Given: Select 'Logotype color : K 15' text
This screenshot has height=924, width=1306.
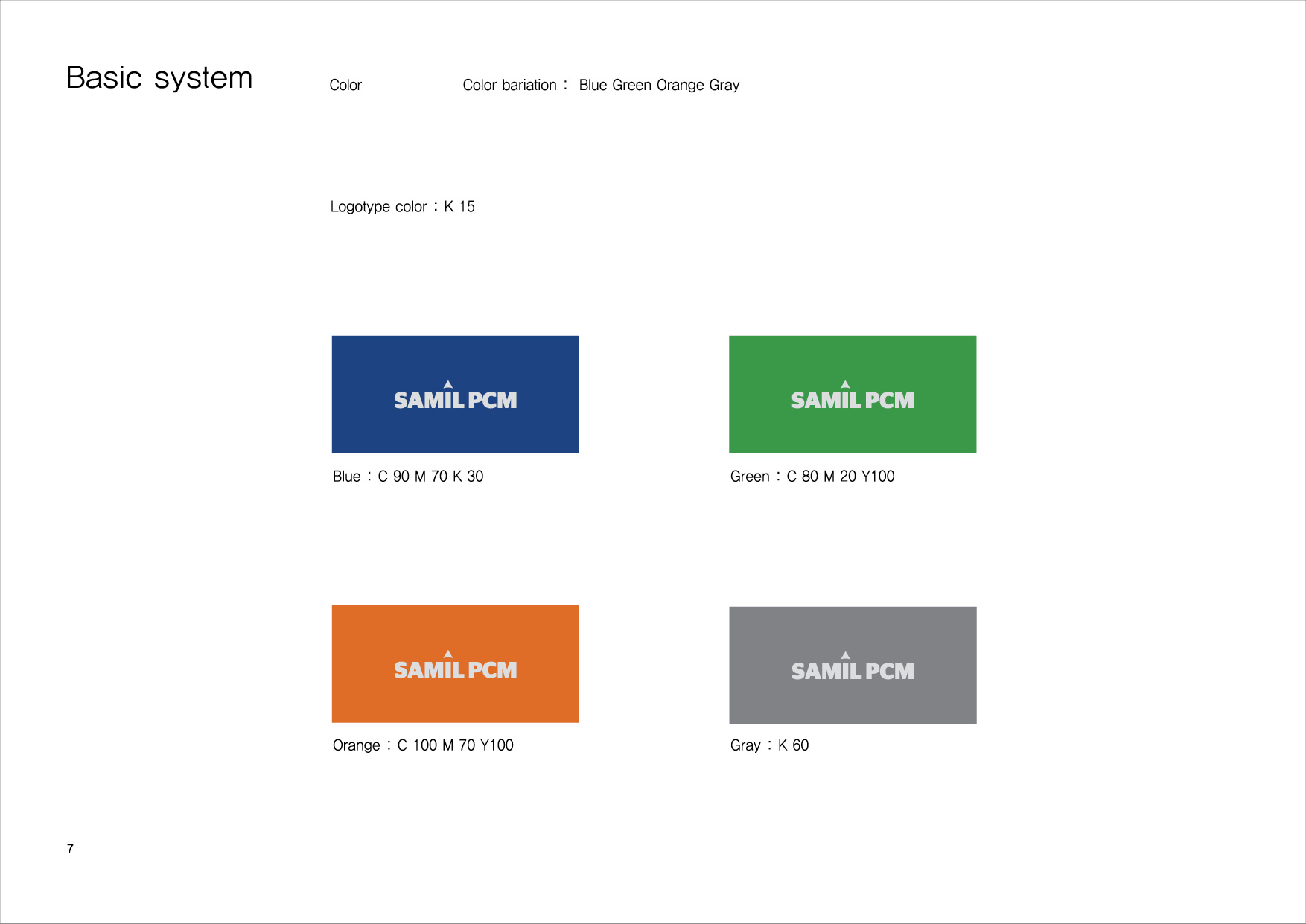Looking at the screenshot, I should point(402,206).
